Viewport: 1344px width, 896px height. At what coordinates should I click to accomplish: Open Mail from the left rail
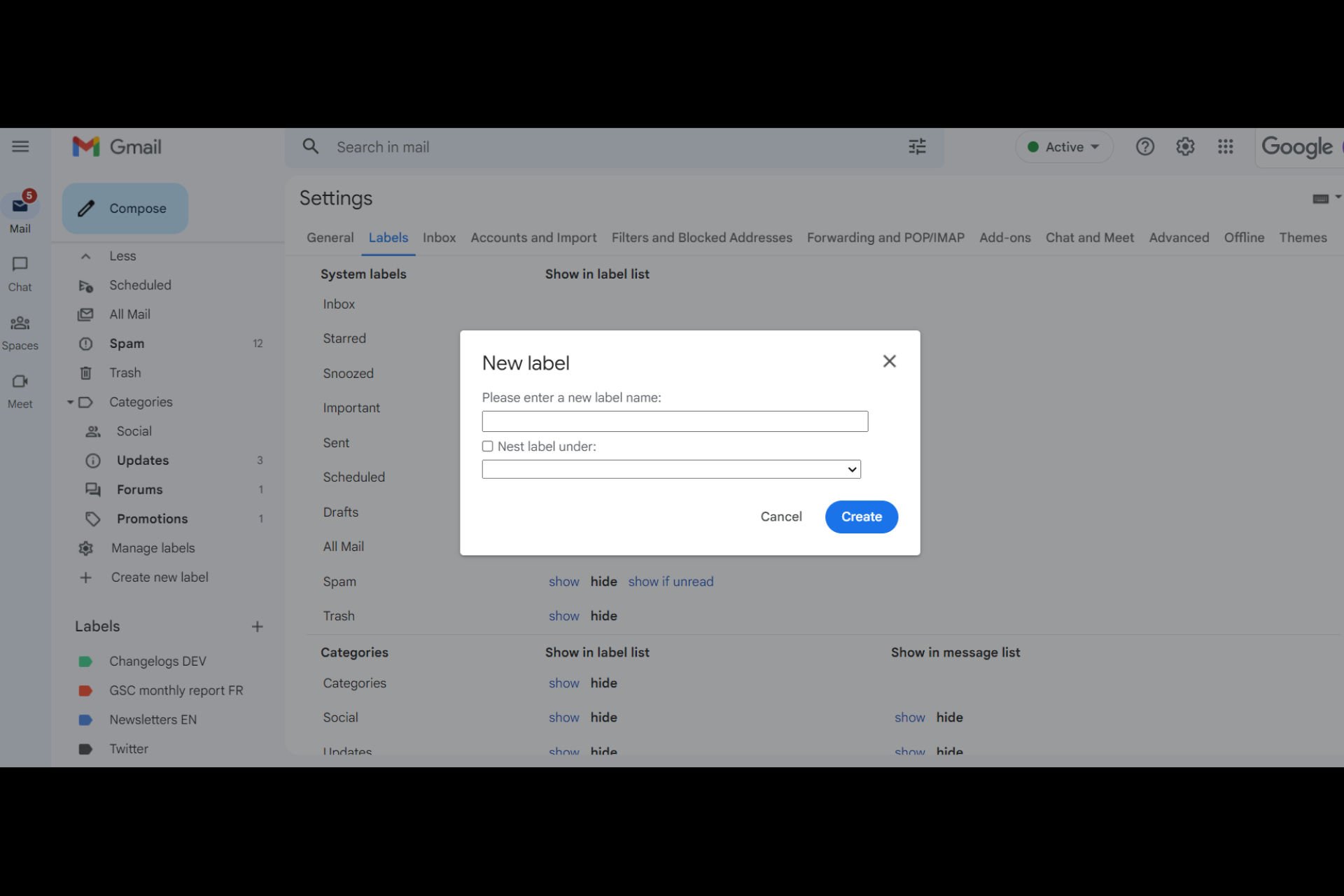point(20,212)
